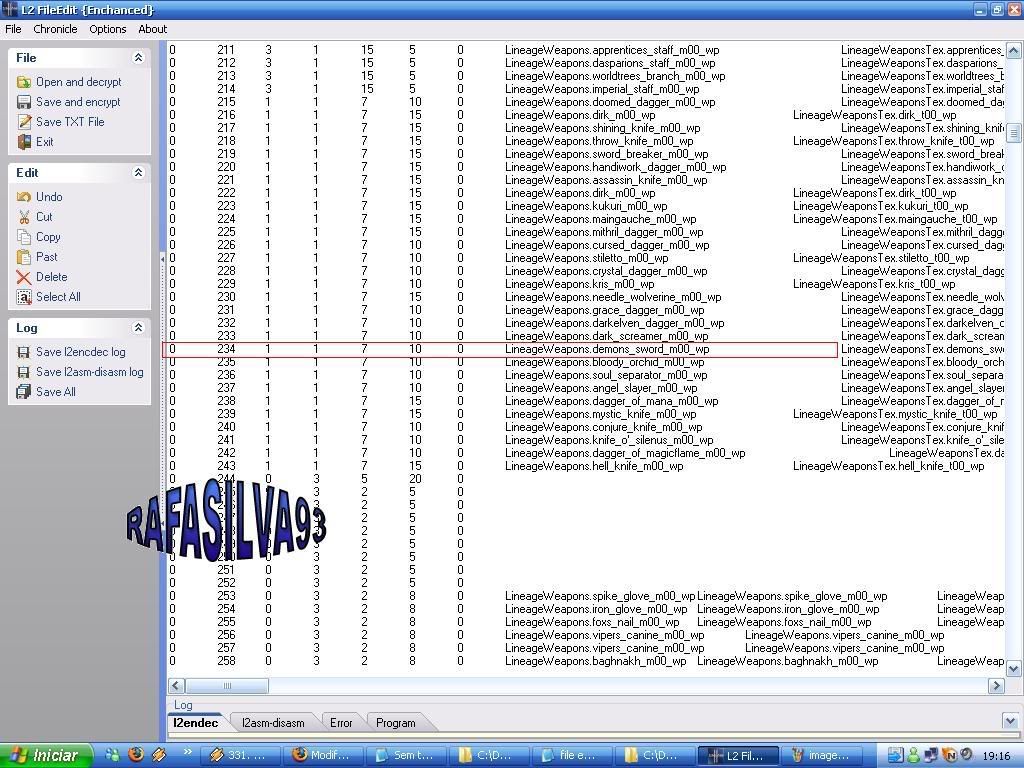1024x768 pixels.
Task: Select the LineageWeapons.angel_slayer_m00_wp entry
Action: (x=601, y=389)
